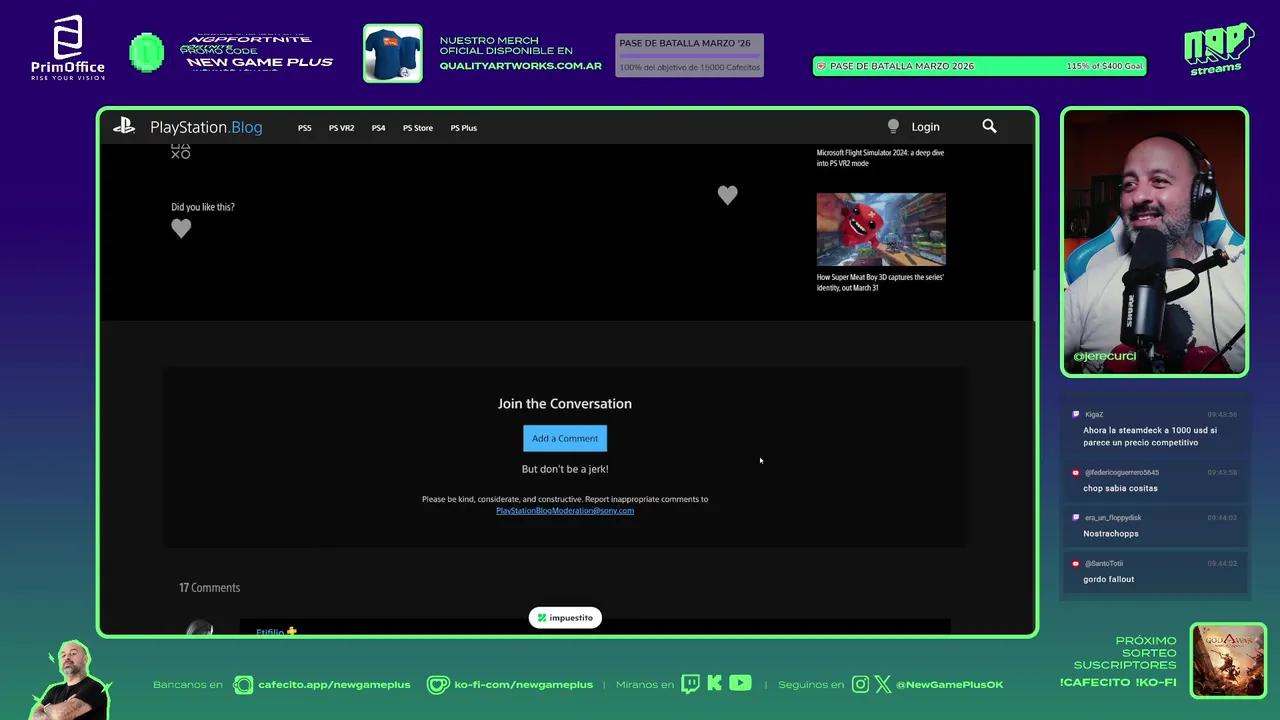This screenshot has width=1280, height=720.
Task: Click the YouTube icon in footer
Action: pos(740,684)
